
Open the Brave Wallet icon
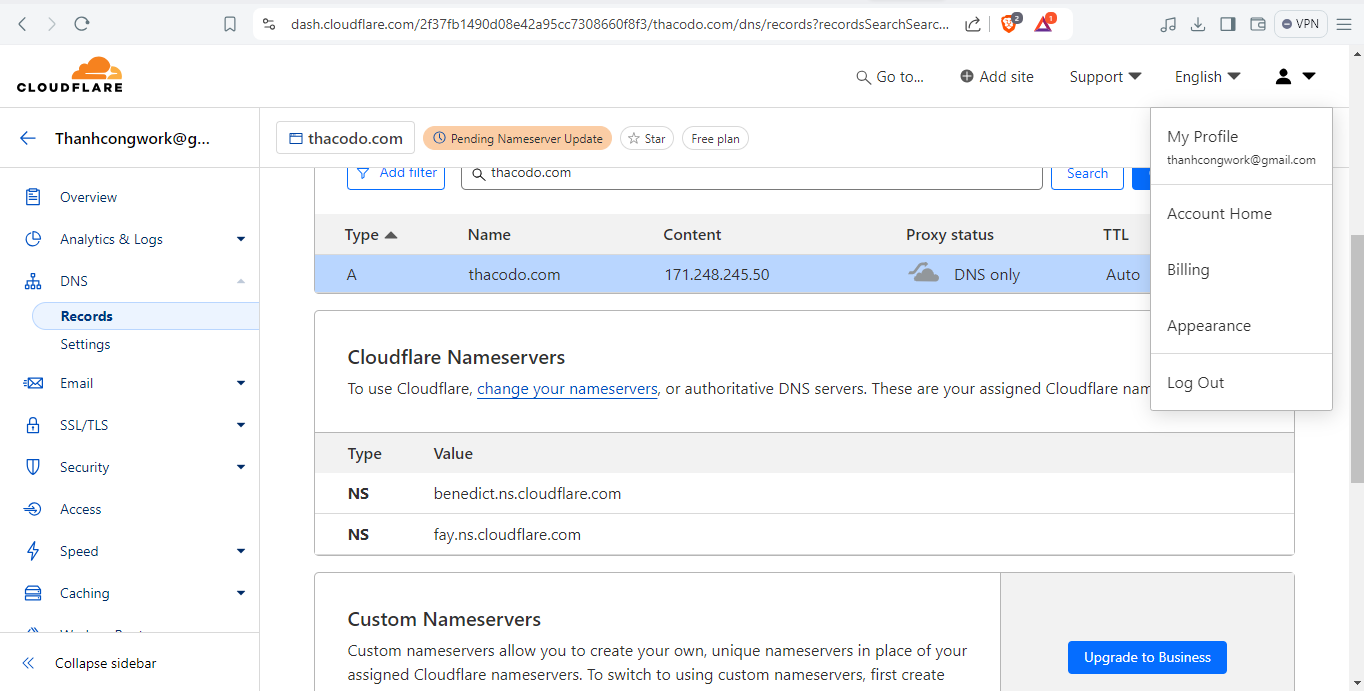(1258, 24)
